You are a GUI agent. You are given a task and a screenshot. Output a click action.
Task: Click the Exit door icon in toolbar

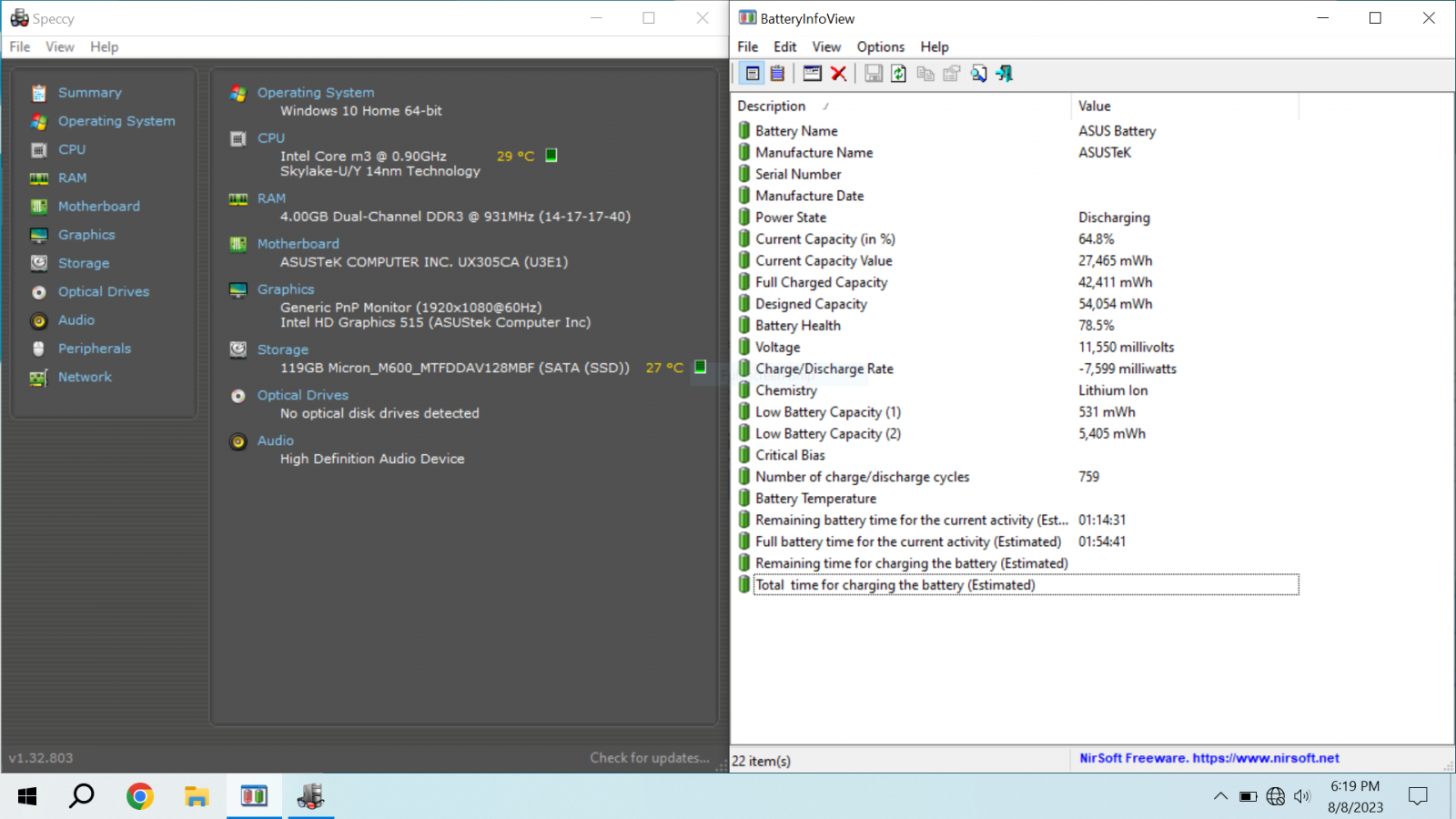pyautogui.click(x=1005, y=74)
